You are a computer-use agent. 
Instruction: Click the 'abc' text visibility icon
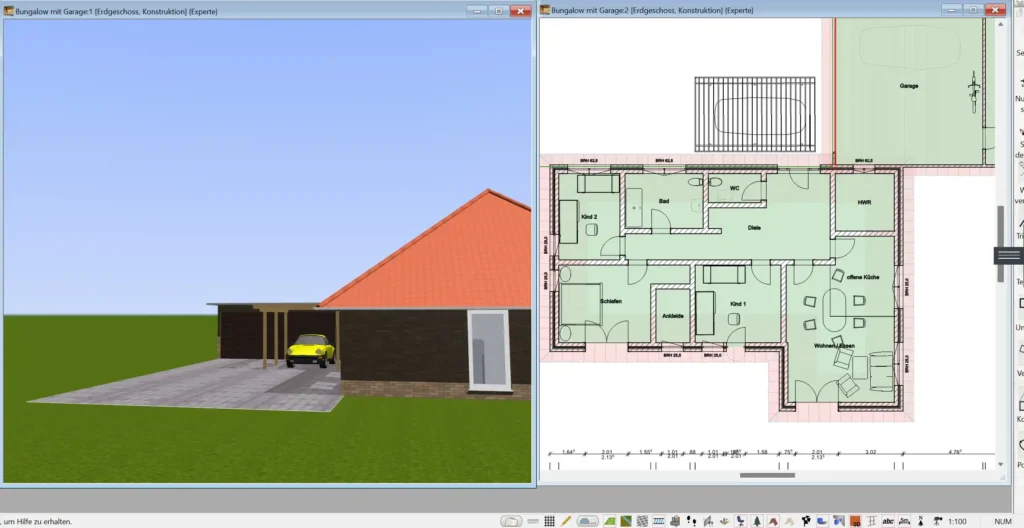point(888,520)
